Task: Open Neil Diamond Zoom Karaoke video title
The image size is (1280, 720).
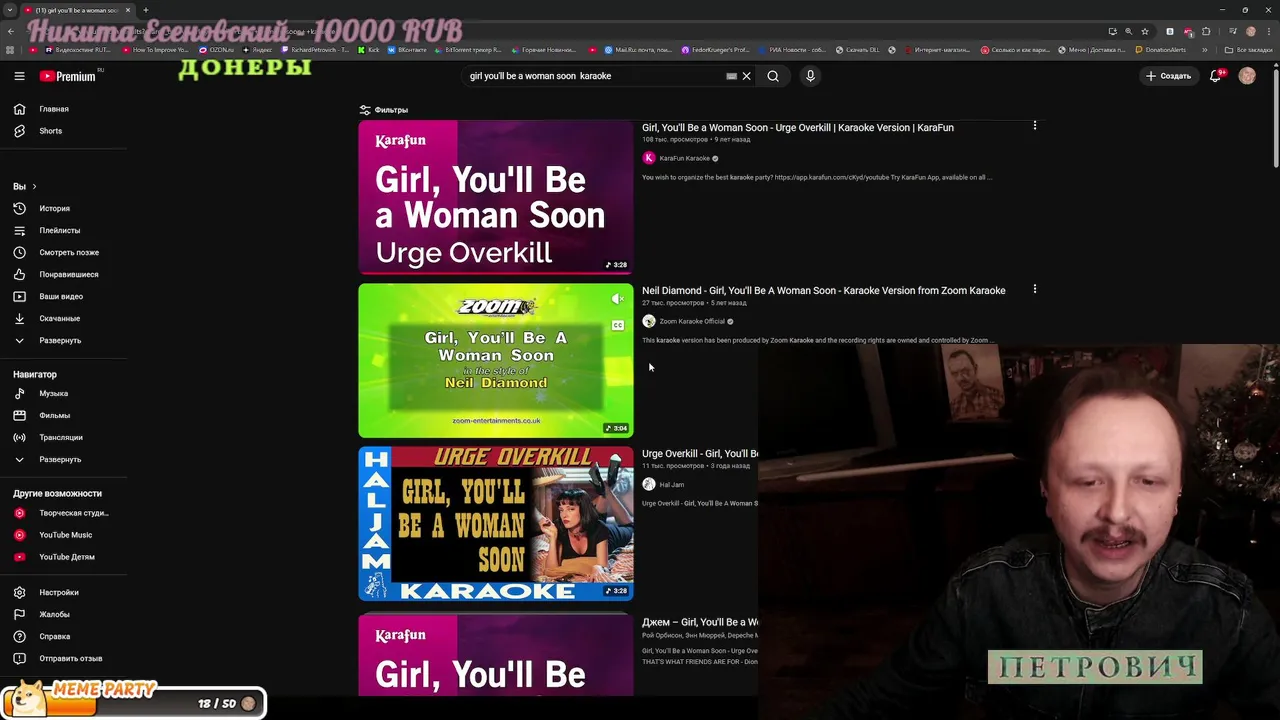Action: point(824,291)
